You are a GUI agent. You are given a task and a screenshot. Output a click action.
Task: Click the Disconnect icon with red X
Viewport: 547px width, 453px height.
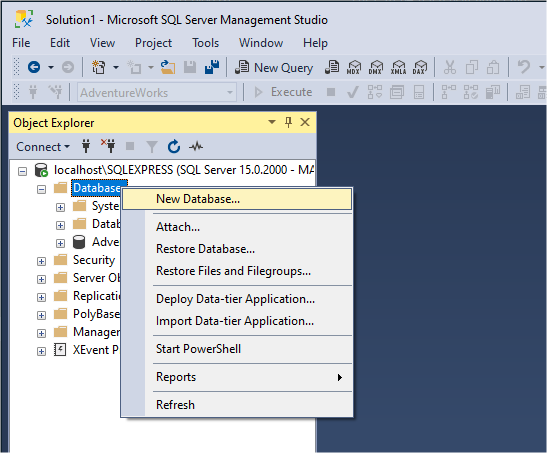(x=108, y=145)
